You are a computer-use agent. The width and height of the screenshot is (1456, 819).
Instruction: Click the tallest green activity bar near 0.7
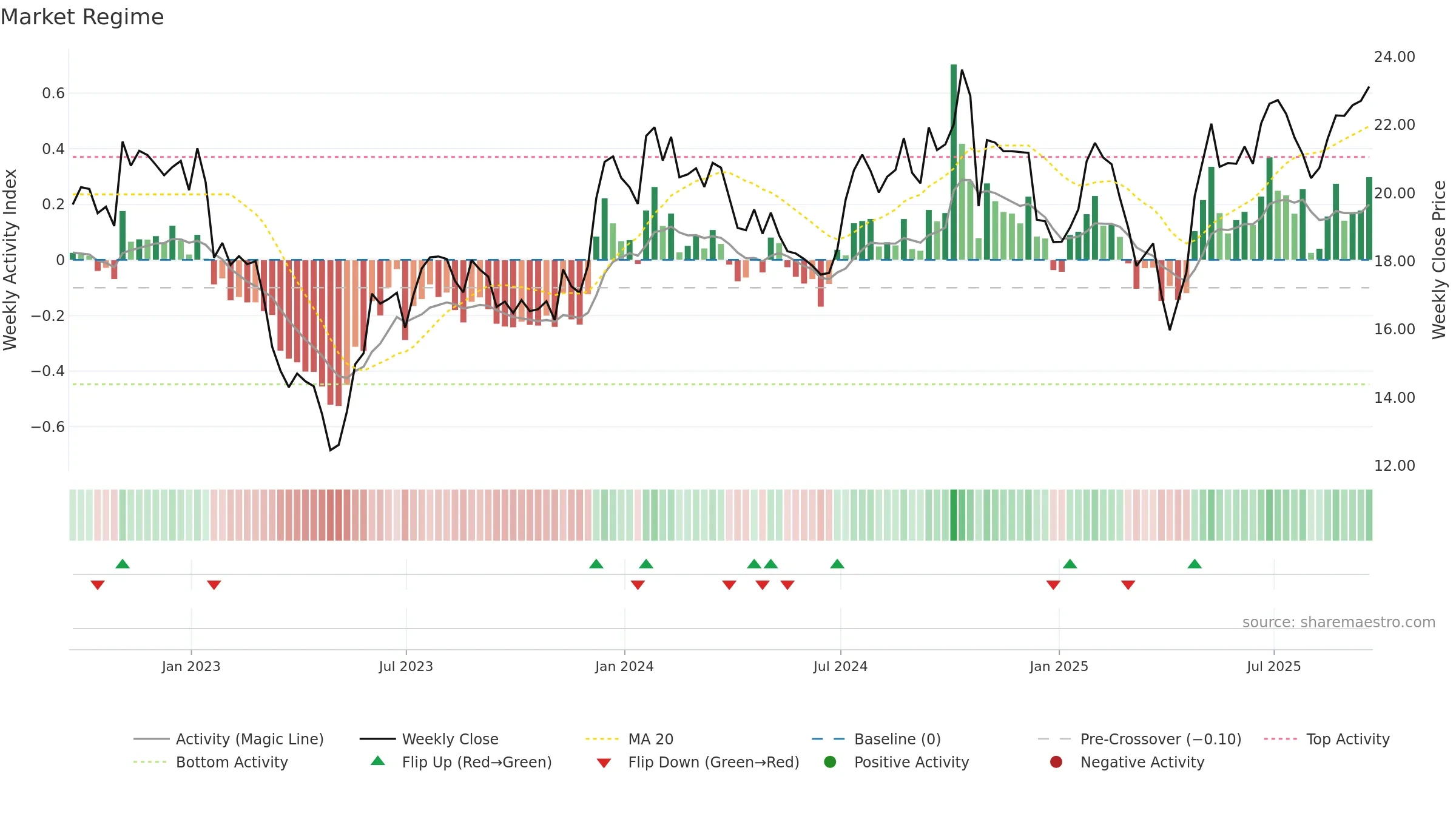point(954,162)
